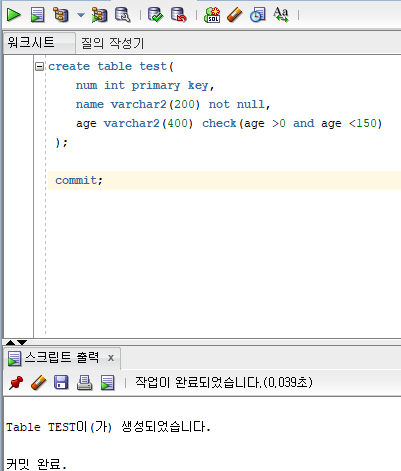This screenshot has width=401, height=471.
Task: Click the 'name varchar2(200) not null,' line
Action: (x=173, y=104)
